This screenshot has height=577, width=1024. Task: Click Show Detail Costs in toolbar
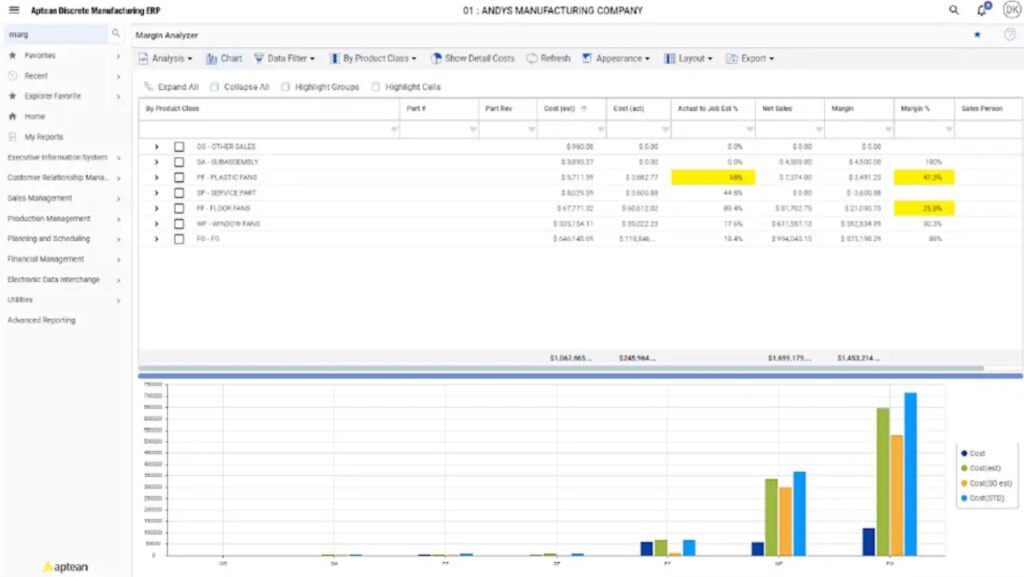[x=473, y=59]
